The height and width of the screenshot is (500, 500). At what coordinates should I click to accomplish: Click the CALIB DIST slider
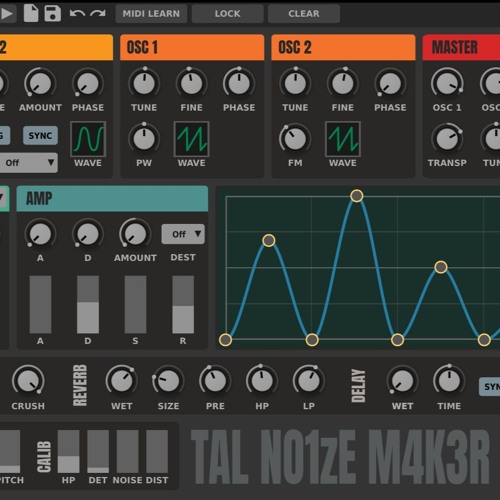(157, 451)
